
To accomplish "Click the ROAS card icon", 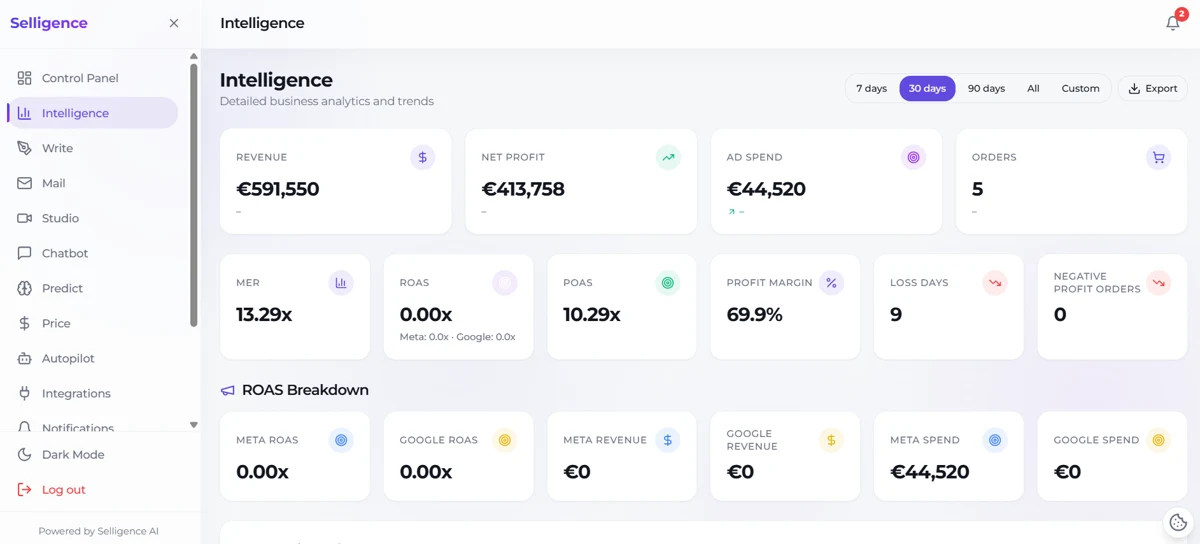I will (505, 283).
